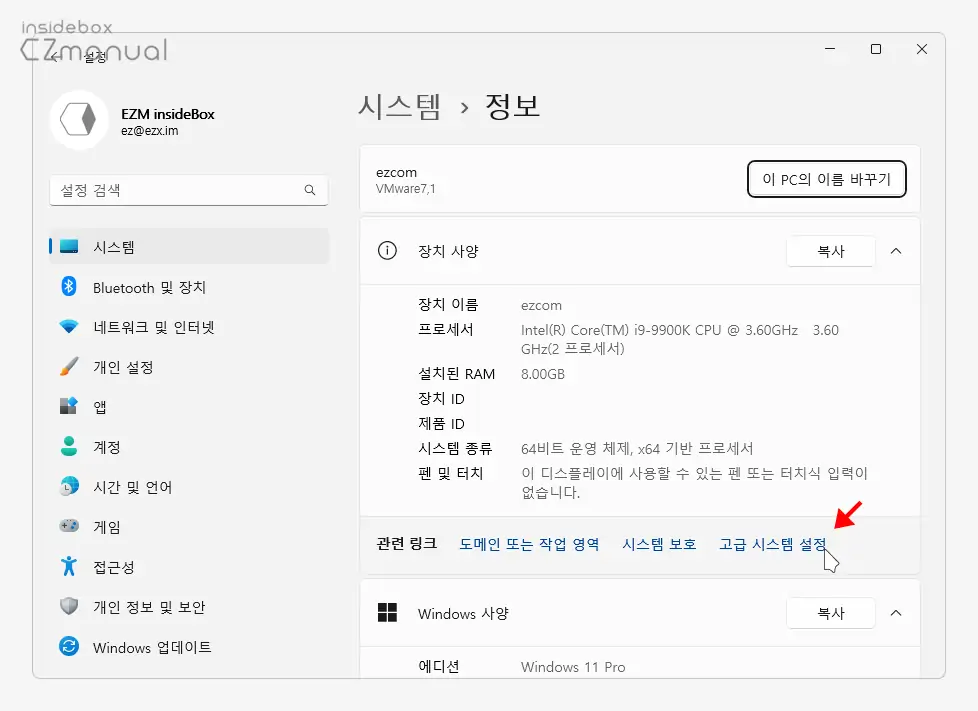Open 개인 설정 category
This screenshot has height=711, width=978.
(x=189, y=367)
